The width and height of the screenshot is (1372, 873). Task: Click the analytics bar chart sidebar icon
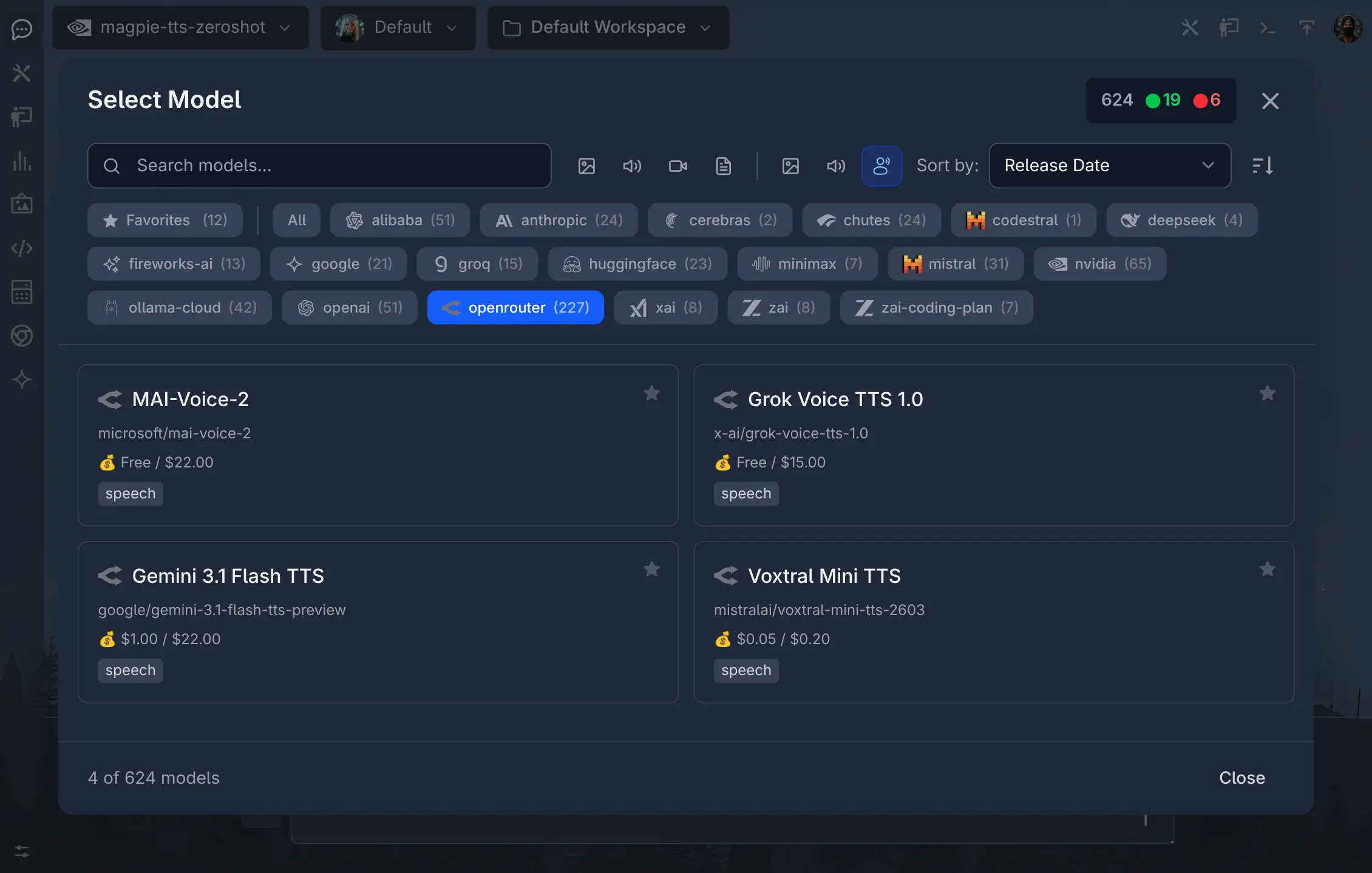tap(22, 161)
